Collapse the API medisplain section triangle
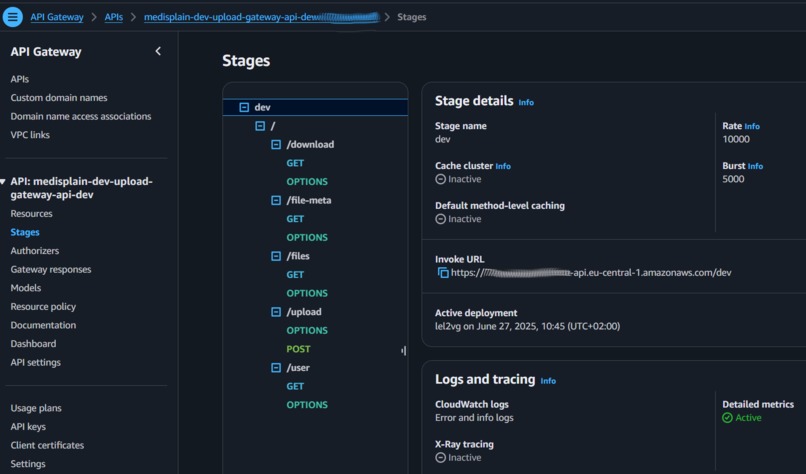The height and width of the screenshot is (474, 806). tap(3, 181)
